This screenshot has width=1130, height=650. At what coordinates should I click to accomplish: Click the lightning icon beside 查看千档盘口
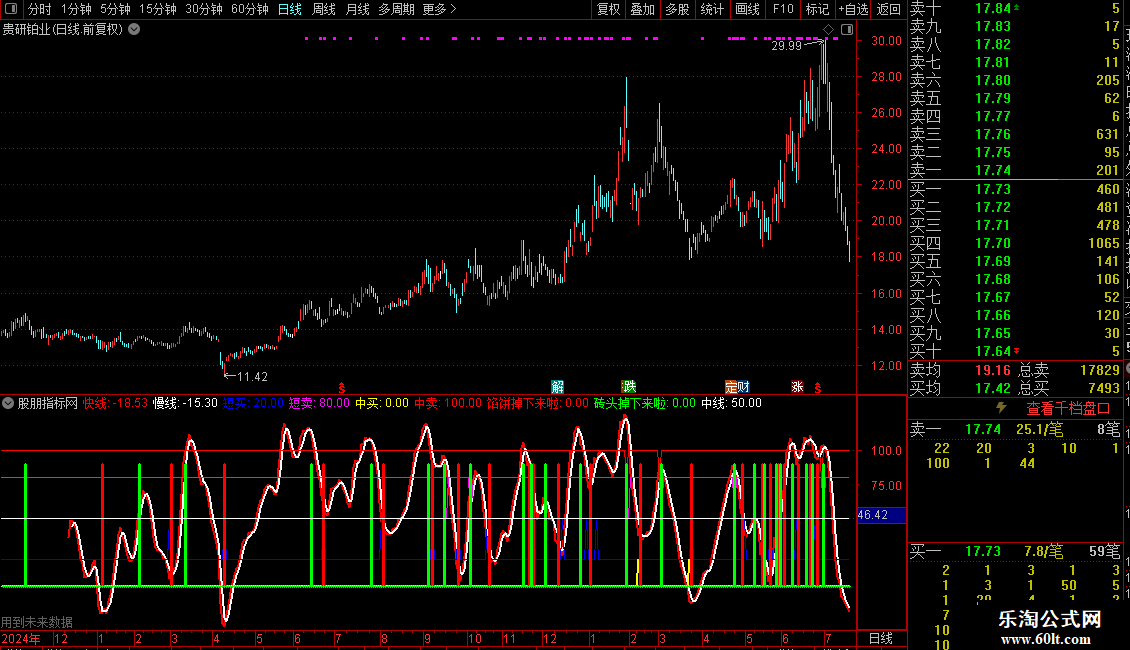1001,408
